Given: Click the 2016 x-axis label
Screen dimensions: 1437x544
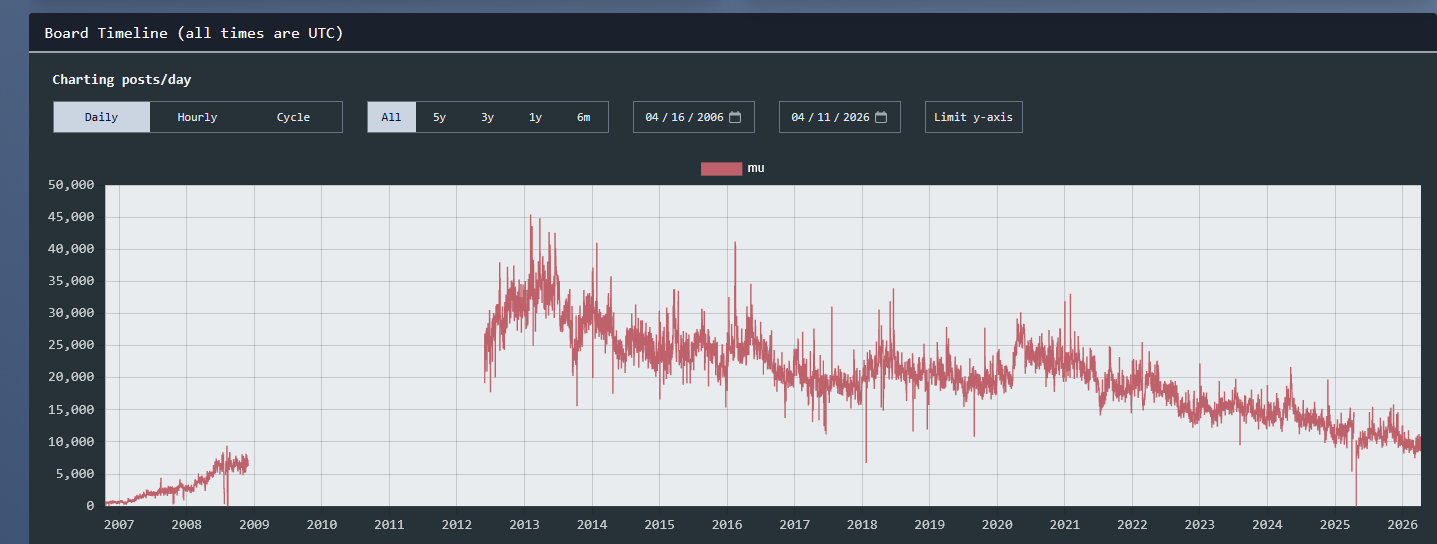Looking at the screenshot, I should [x=727, y=524].
